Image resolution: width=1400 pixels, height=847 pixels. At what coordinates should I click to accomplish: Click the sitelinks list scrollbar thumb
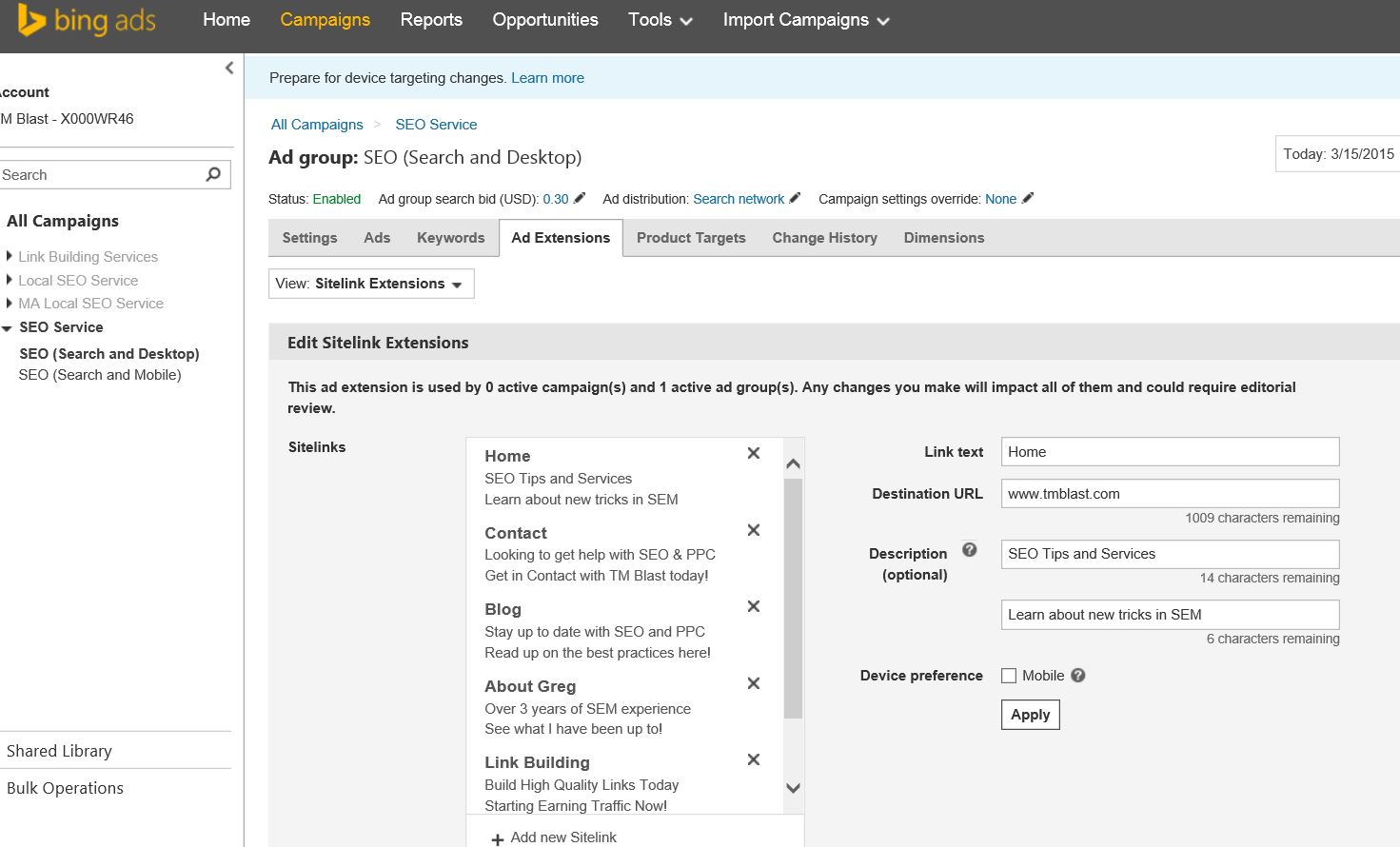[x=793, y=599]
